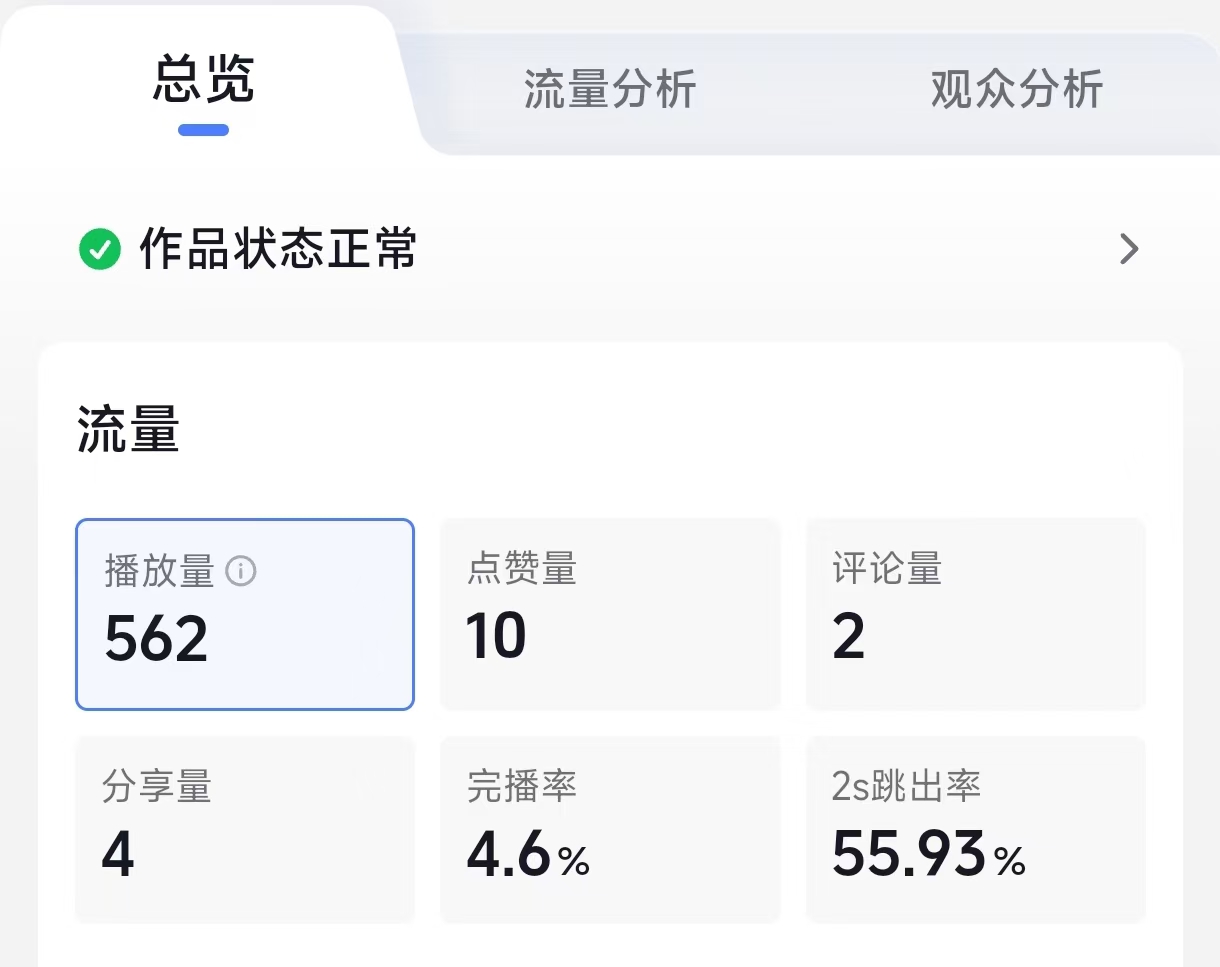Screen dimensions: 1220x967
Task: Tap the 55.93% bounce rate value
Action: tap(928, 855)
